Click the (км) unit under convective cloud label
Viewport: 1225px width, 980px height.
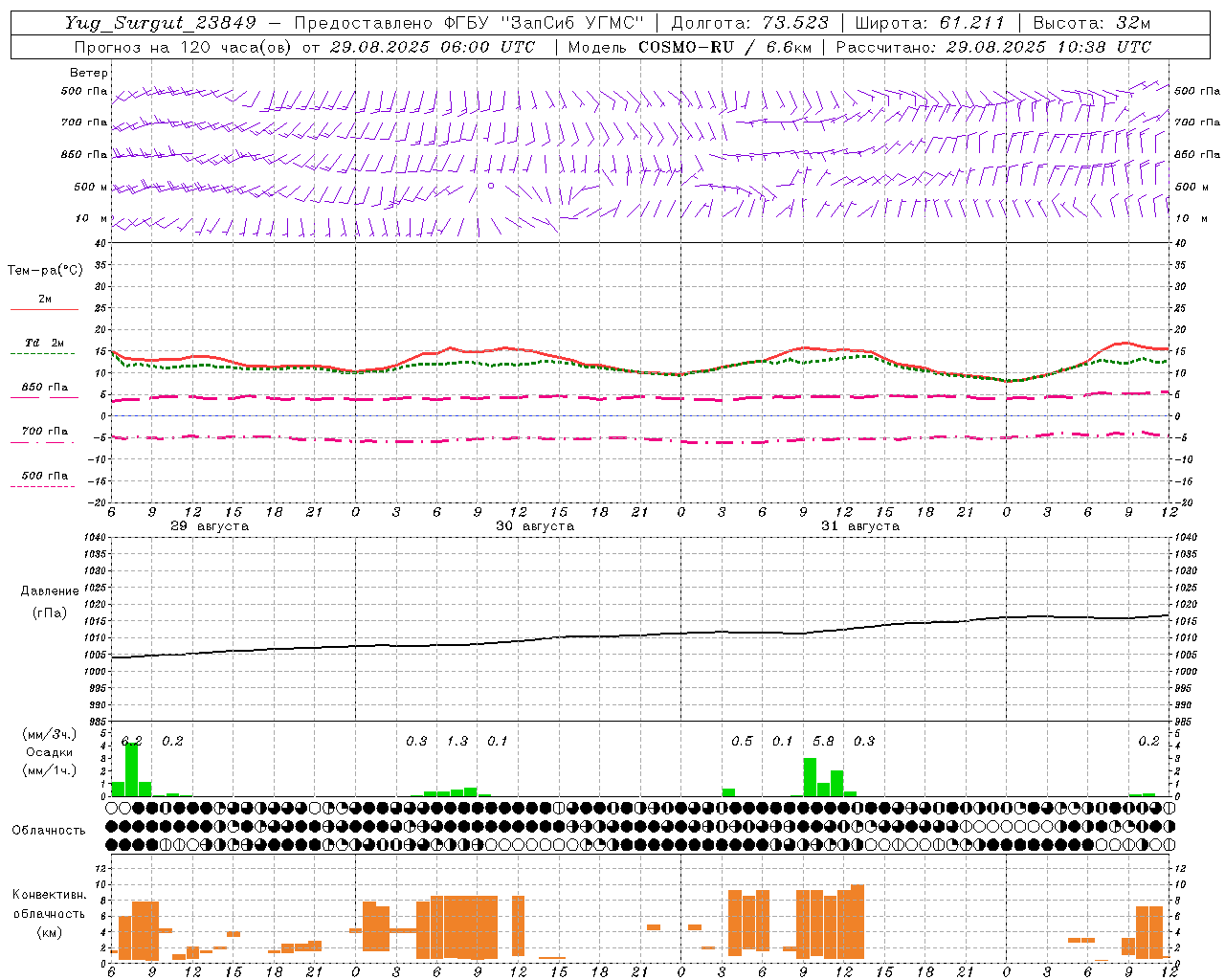49,932
